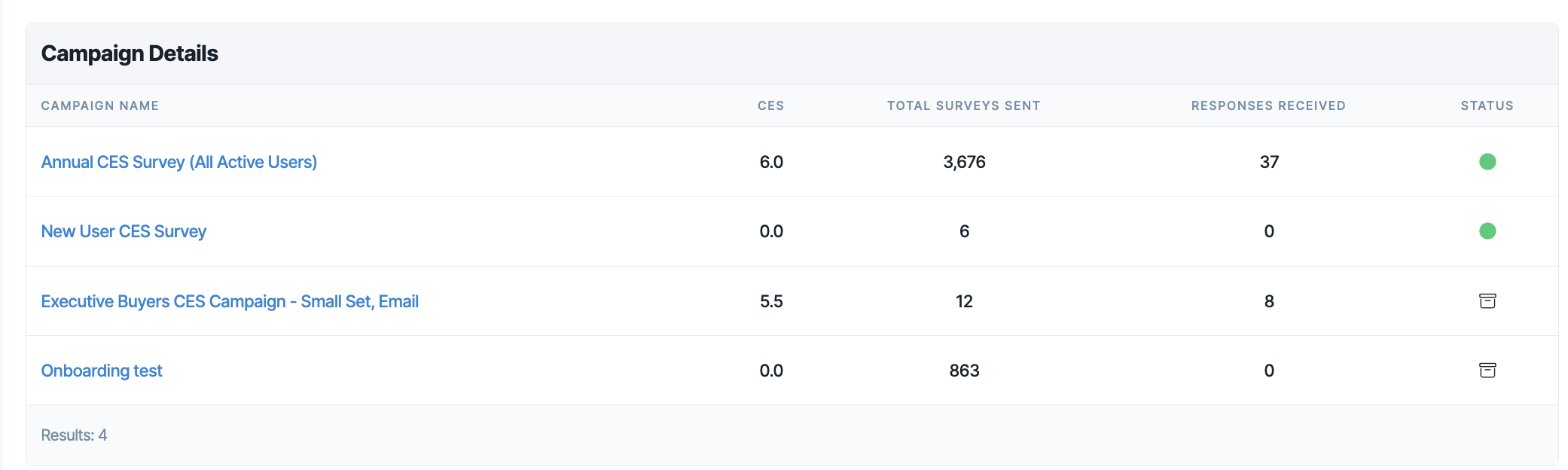Sort by Total Surveys Sent header

tap(964, 105)
